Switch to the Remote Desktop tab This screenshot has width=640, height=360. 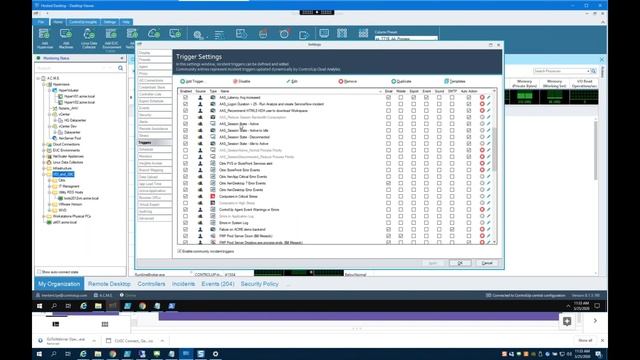tap(109, 284)
